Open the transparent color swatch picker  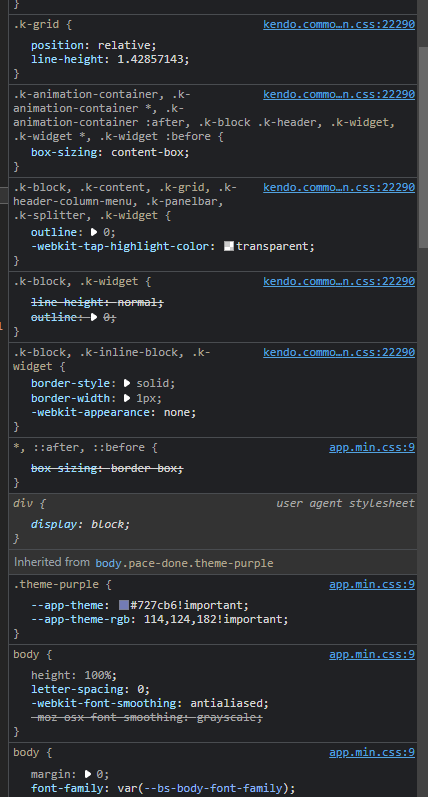click(x=229, y=247)
